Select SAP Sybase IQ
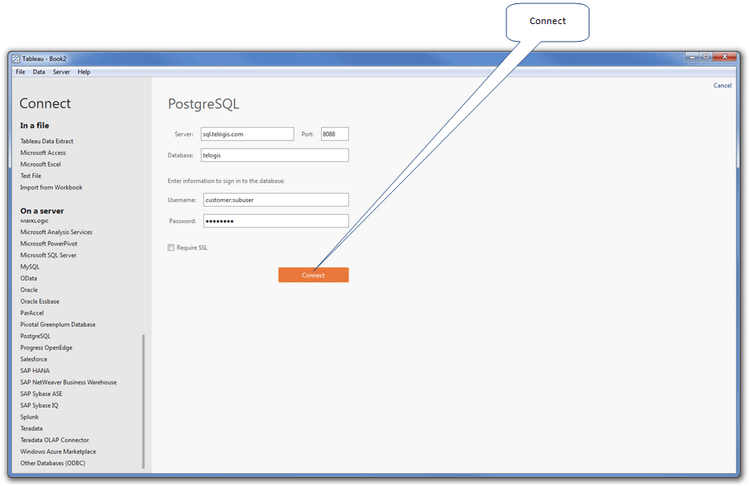This screenshot has height=486, width=749. click(x=39, y=405)
